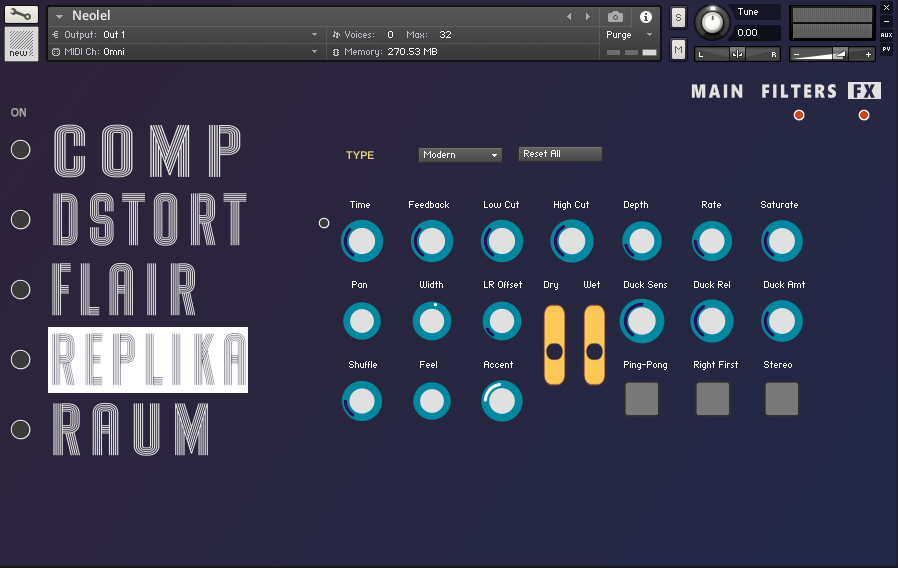Open the delay TYPE Modern dropdown

pos(460,155)
